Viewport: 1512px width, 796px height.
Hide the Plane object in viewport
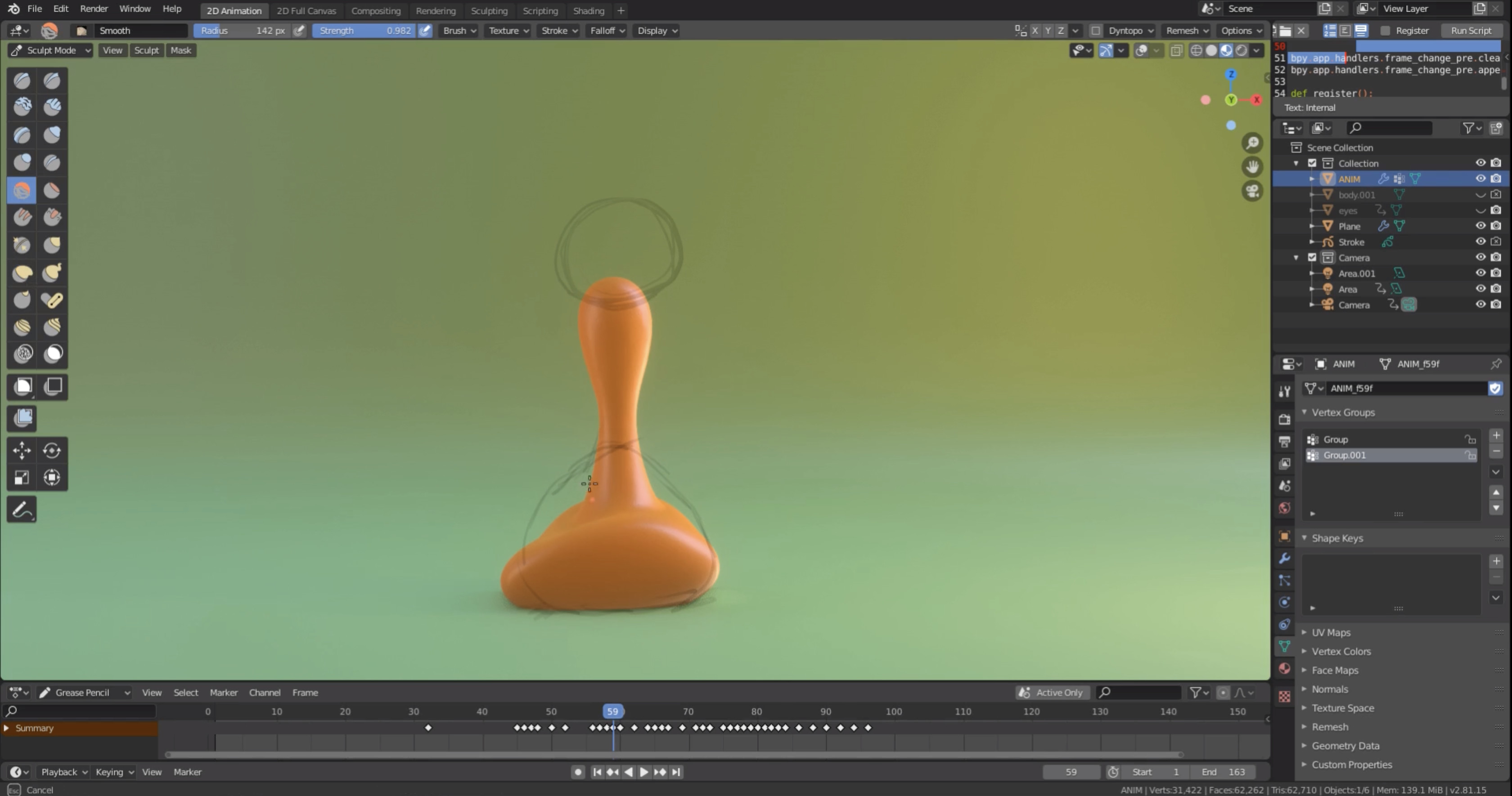[x=1480, y=226]
